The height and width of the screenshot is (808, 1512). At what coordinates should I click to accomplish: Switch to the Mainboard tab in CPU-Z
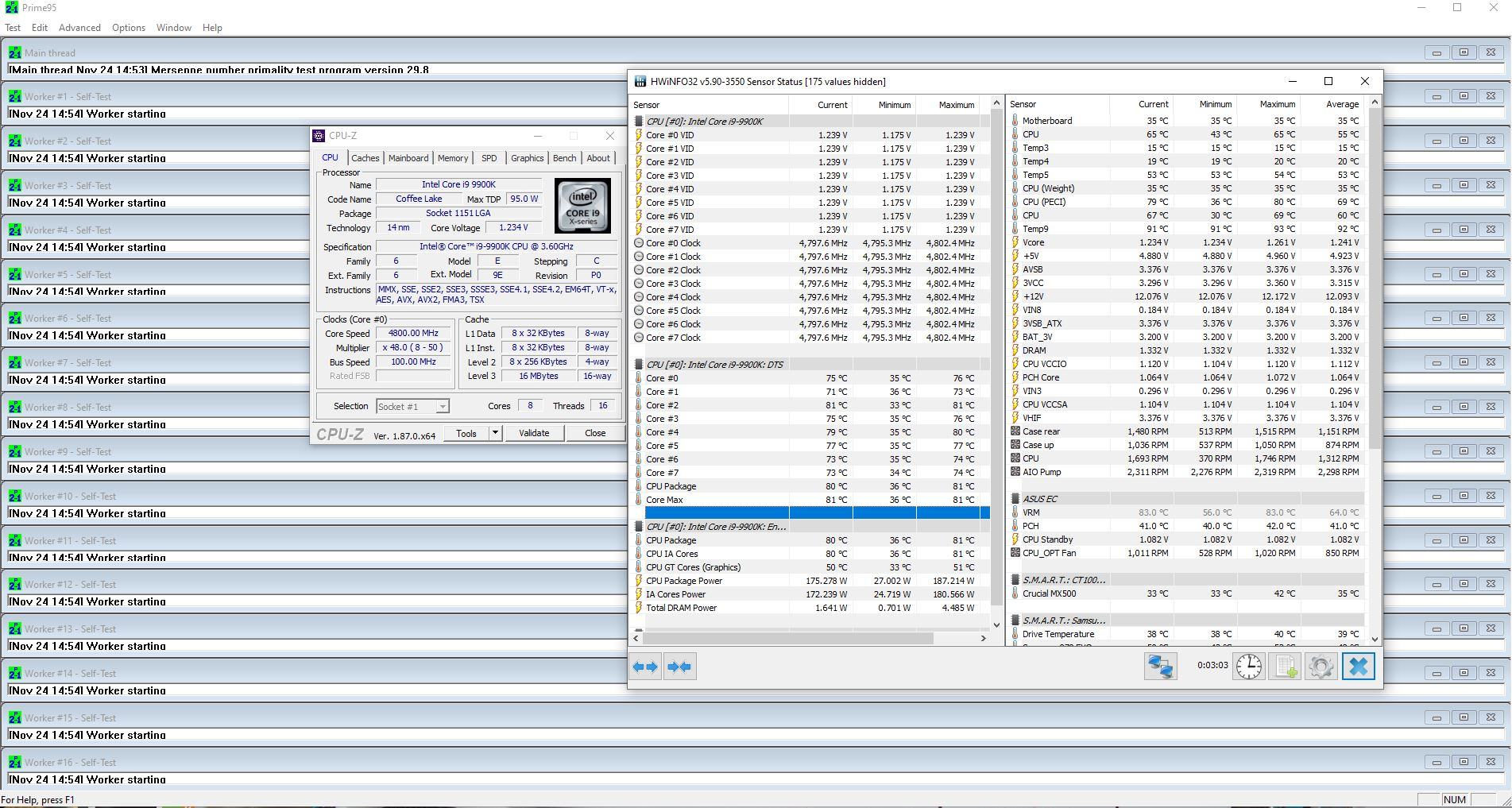408,158
